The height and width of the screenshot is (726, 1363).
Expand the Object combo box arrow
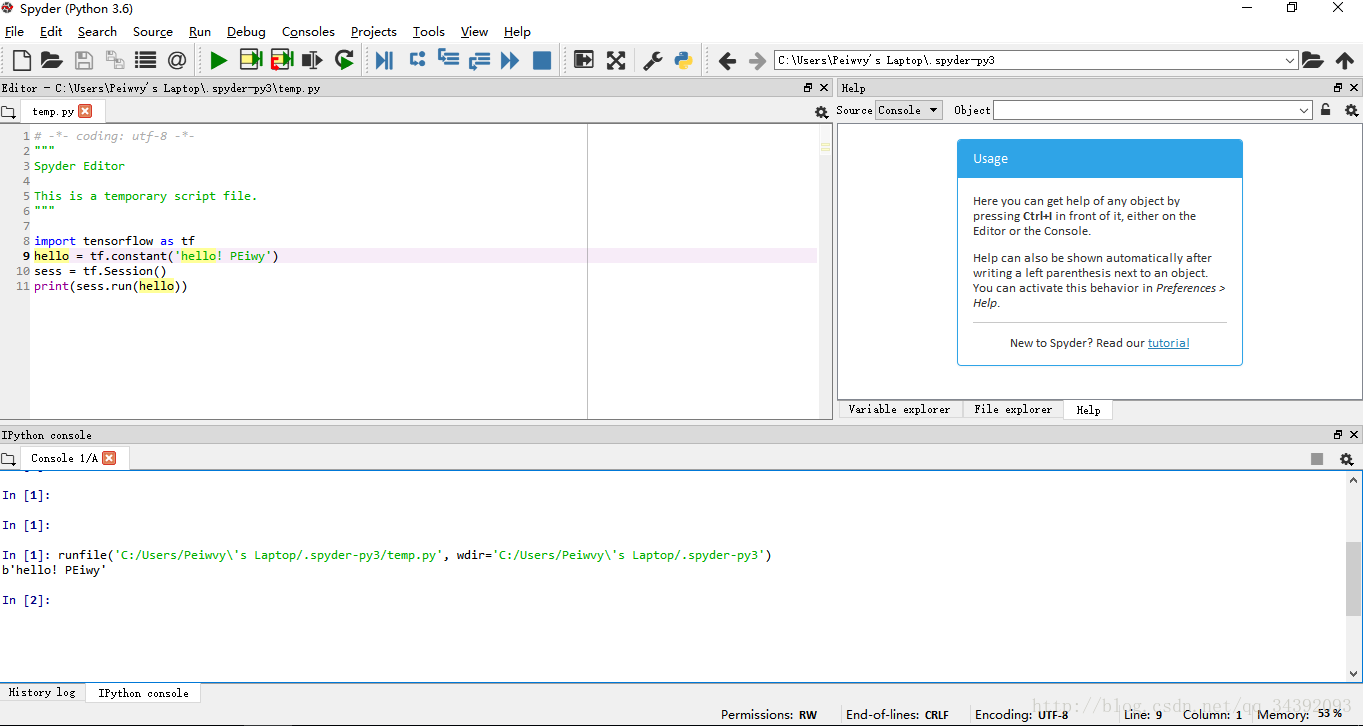[1303, 110]
